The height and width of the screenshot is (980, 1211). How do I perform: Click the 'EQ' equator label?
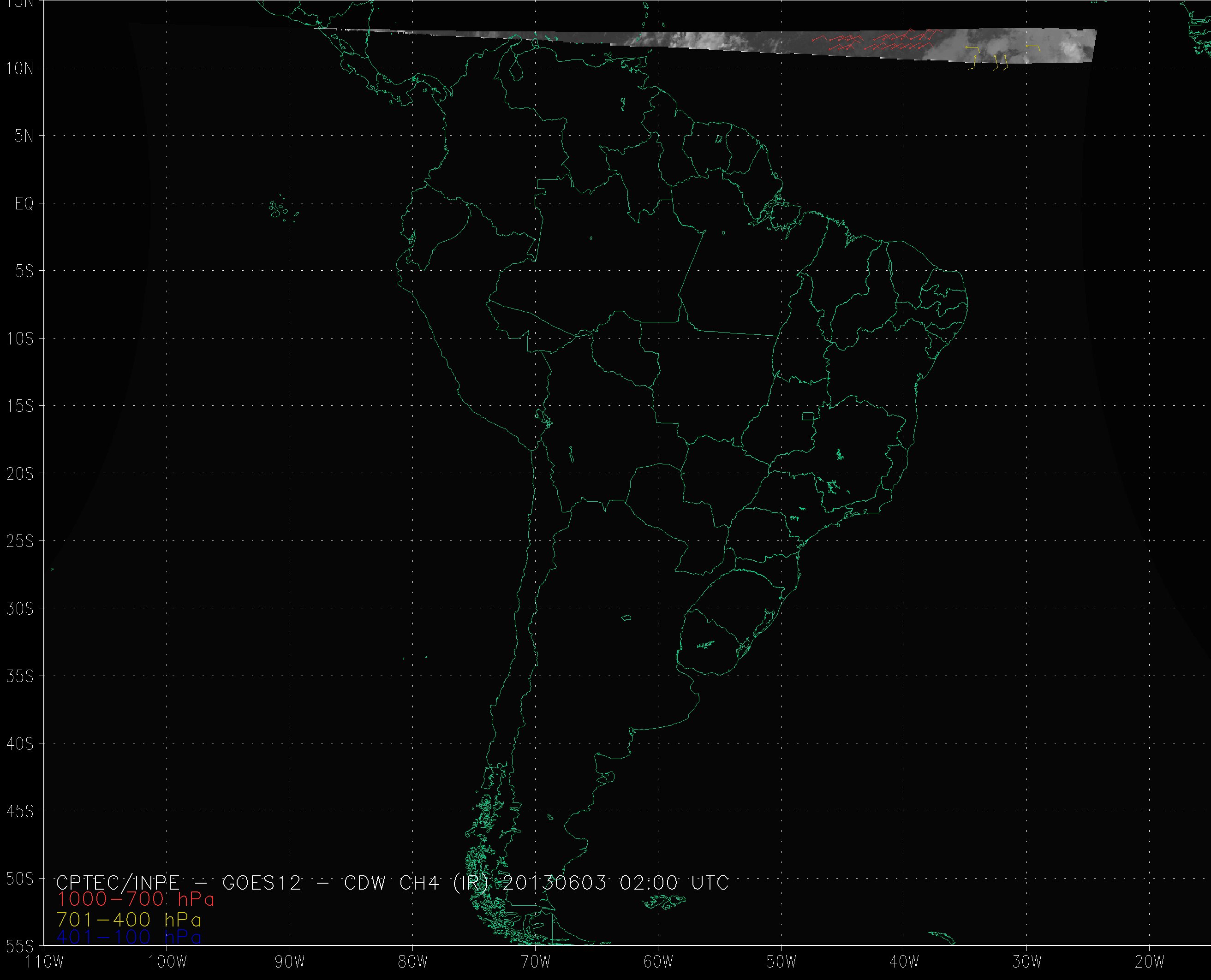[x=24, y=204]
